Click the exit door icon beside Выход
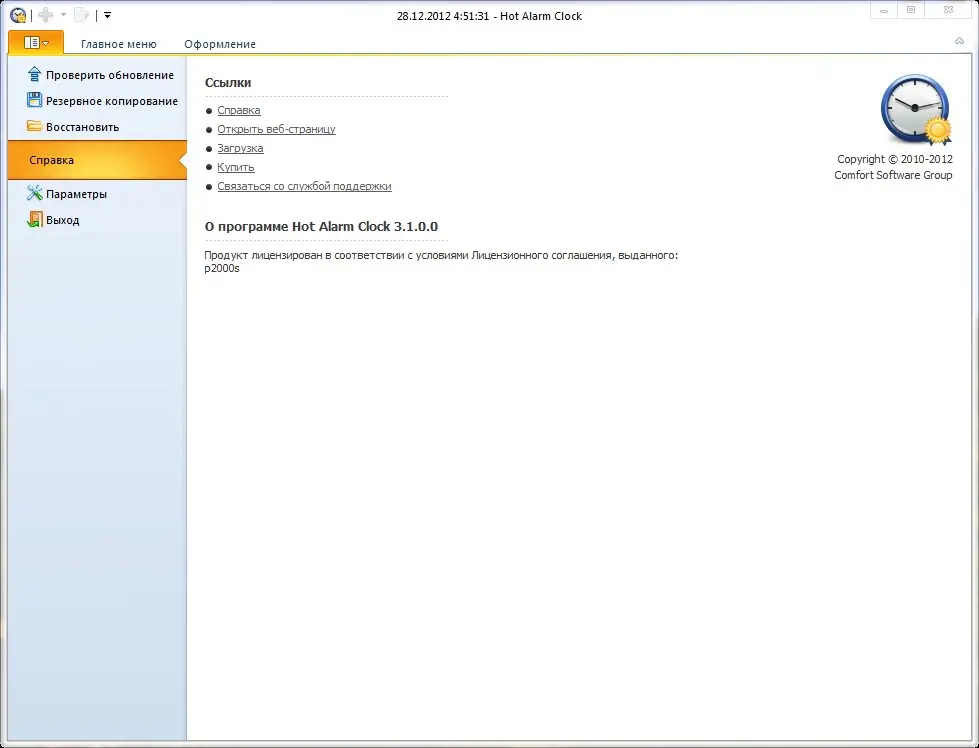Viewport: 979px width, 748px height. click(x=34, y=219)
